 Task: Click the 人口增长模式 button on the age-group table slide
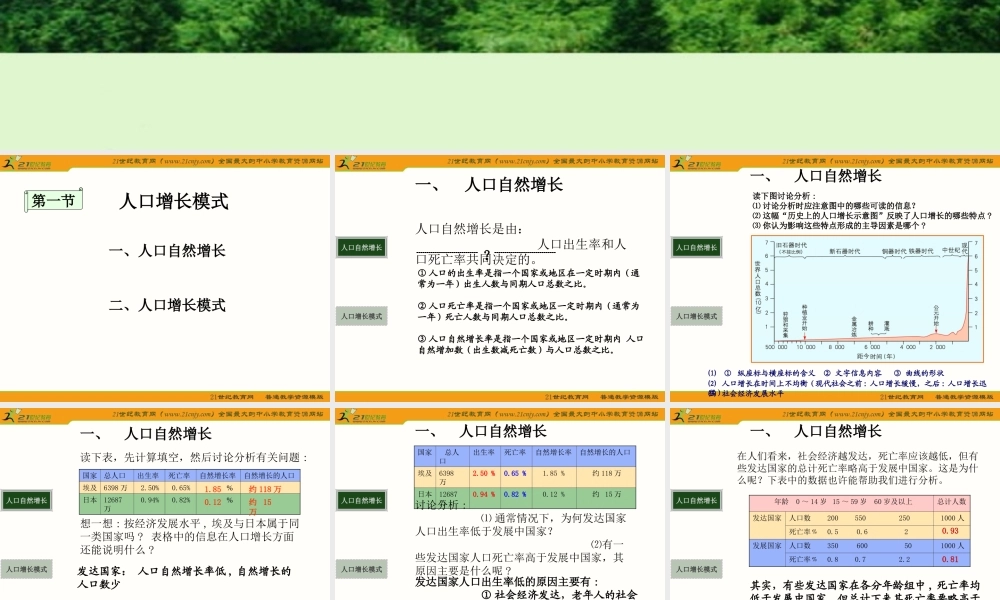point(696,569)
